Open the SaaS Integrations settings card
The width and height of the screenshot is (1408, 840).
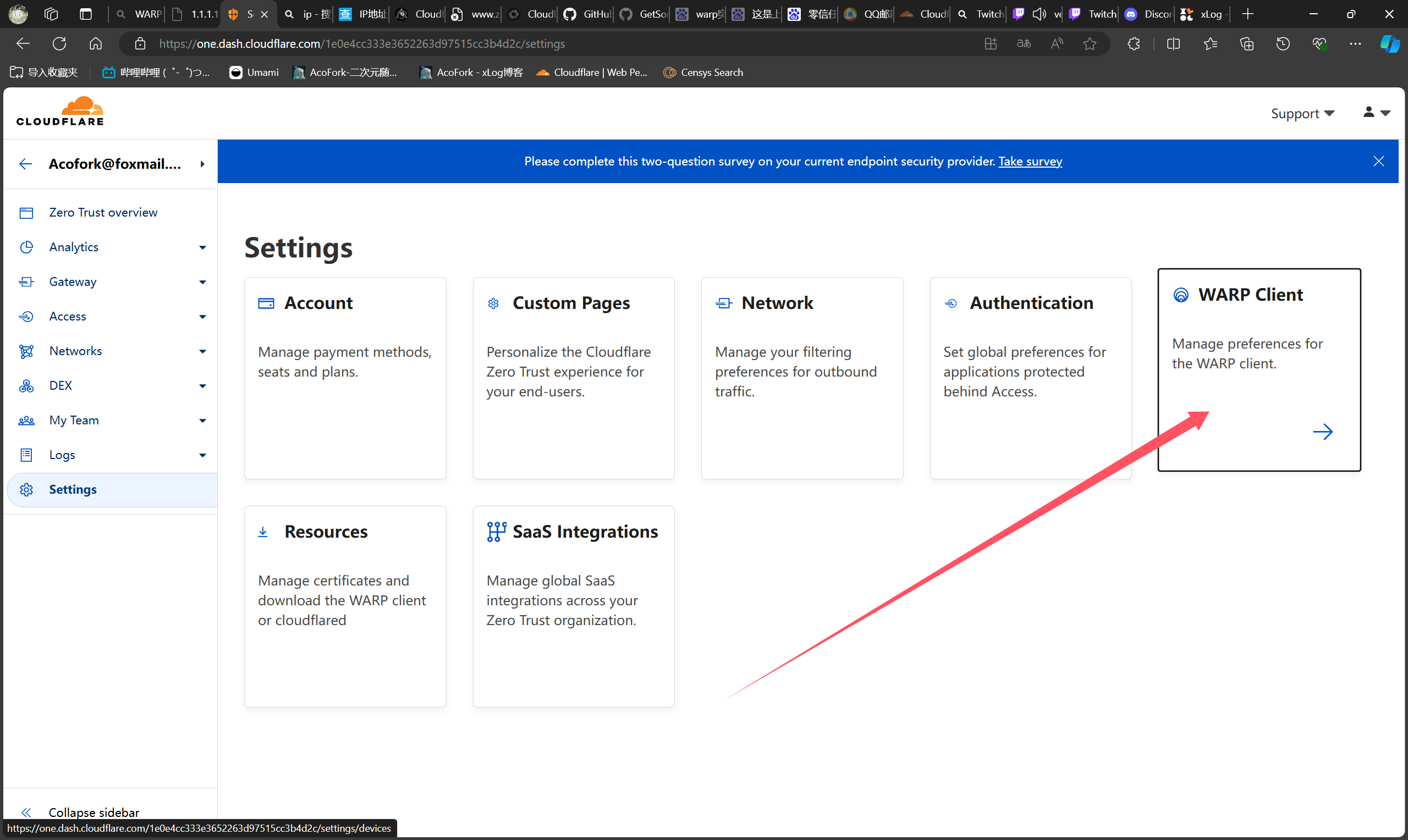(574, 606)
